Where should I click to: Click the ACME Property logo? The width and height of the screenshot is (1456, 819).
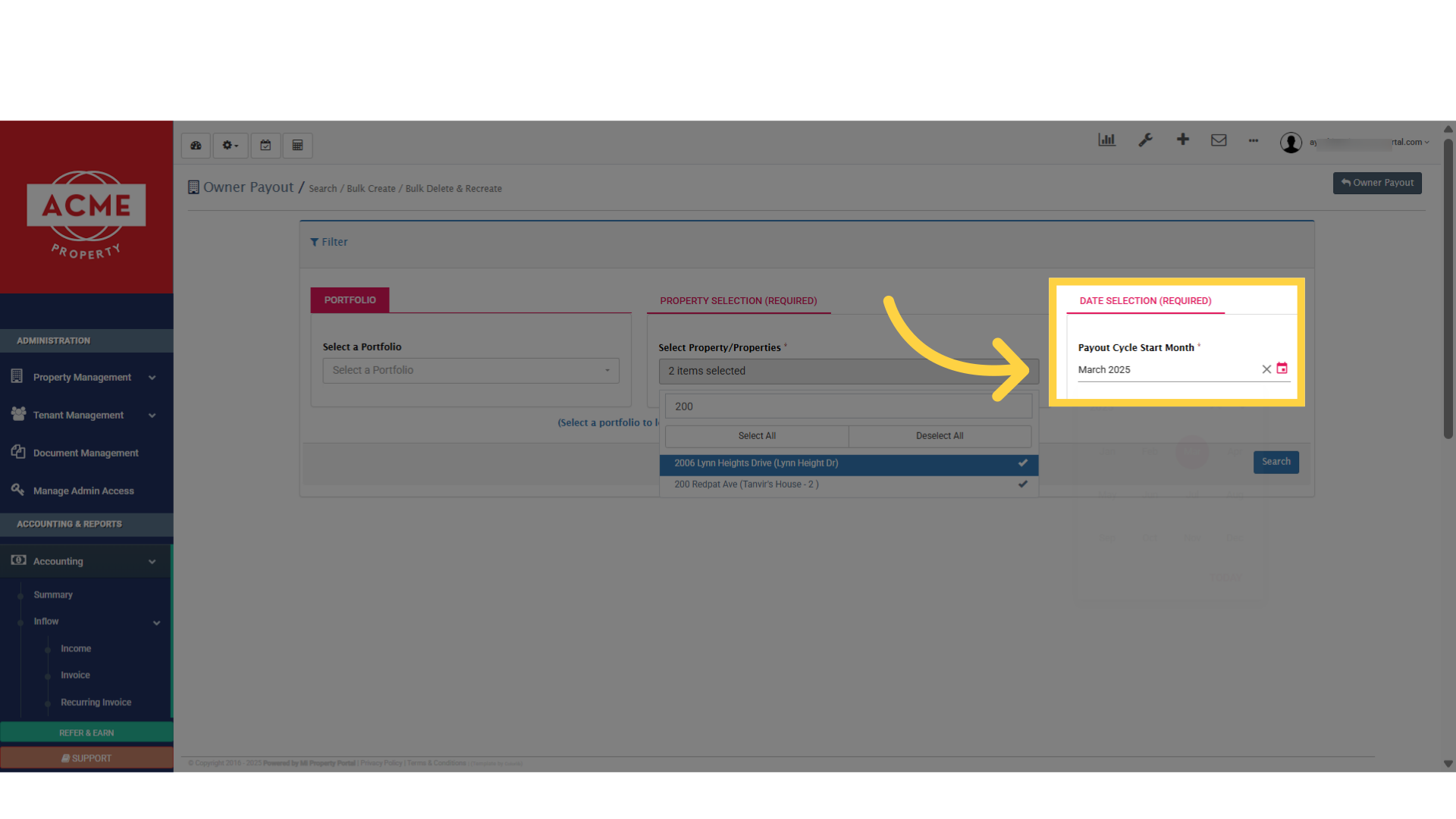point(86,215)
